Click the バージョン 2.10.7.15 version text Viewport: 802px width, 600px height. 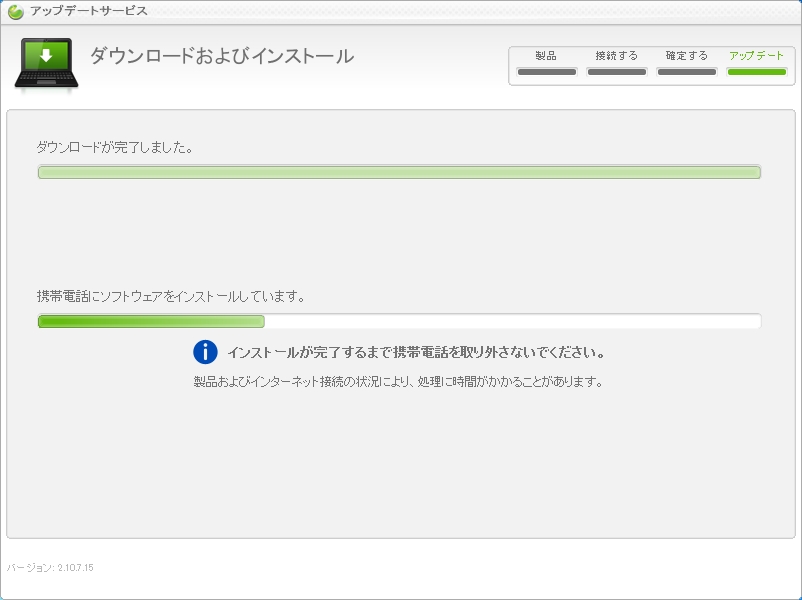(x=50, y=568)
